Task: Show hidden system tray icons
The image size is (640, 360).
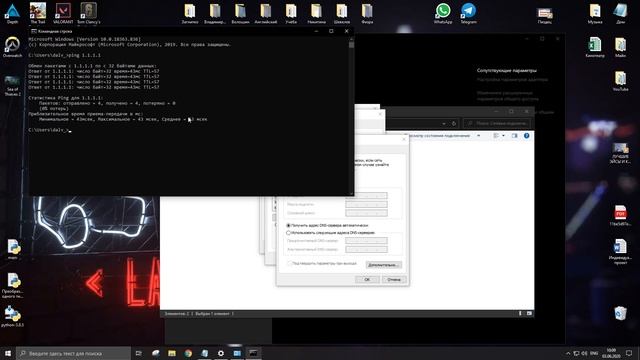Action: point(568,353)
